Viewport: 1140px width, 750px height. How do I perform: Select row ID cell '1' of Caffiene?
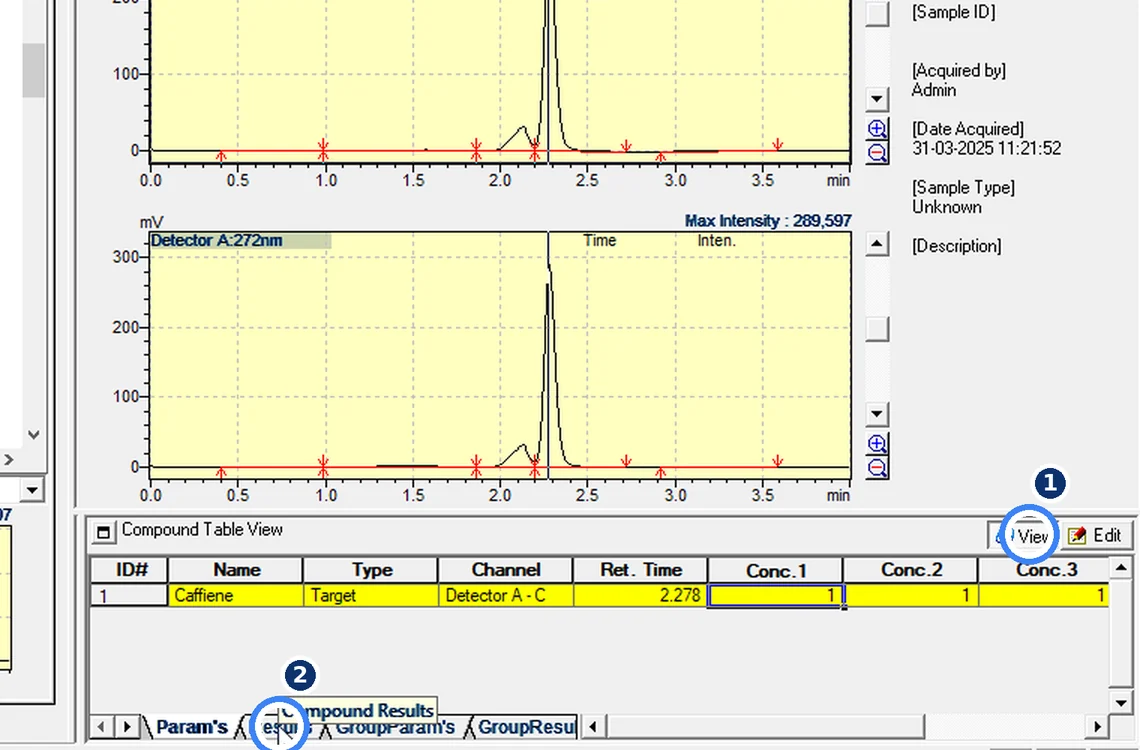coord(129,596)
